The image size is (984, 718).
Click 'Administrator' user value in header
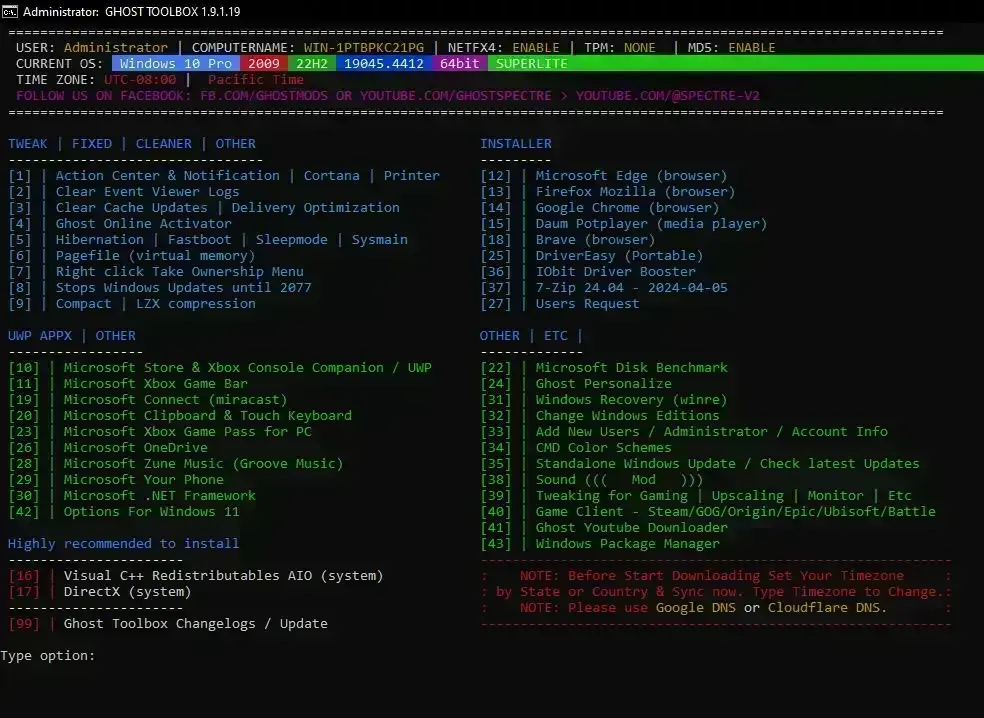115,48
